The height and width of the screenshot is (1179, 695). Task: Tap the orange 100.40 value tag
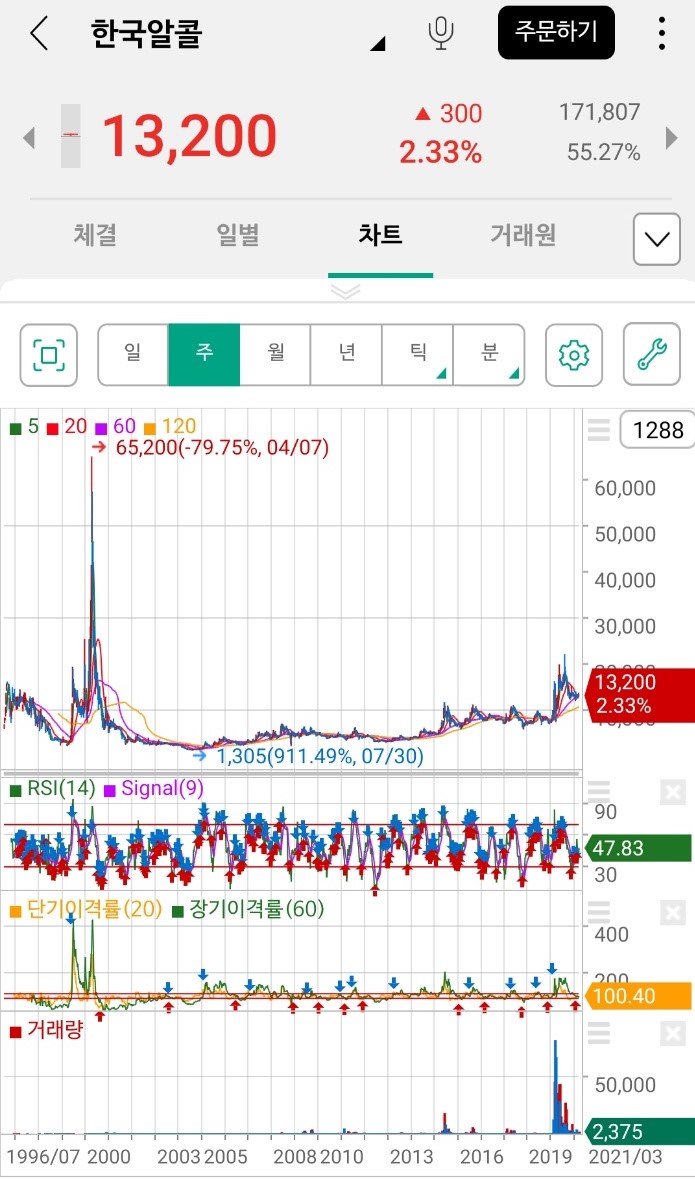[636, 996]
